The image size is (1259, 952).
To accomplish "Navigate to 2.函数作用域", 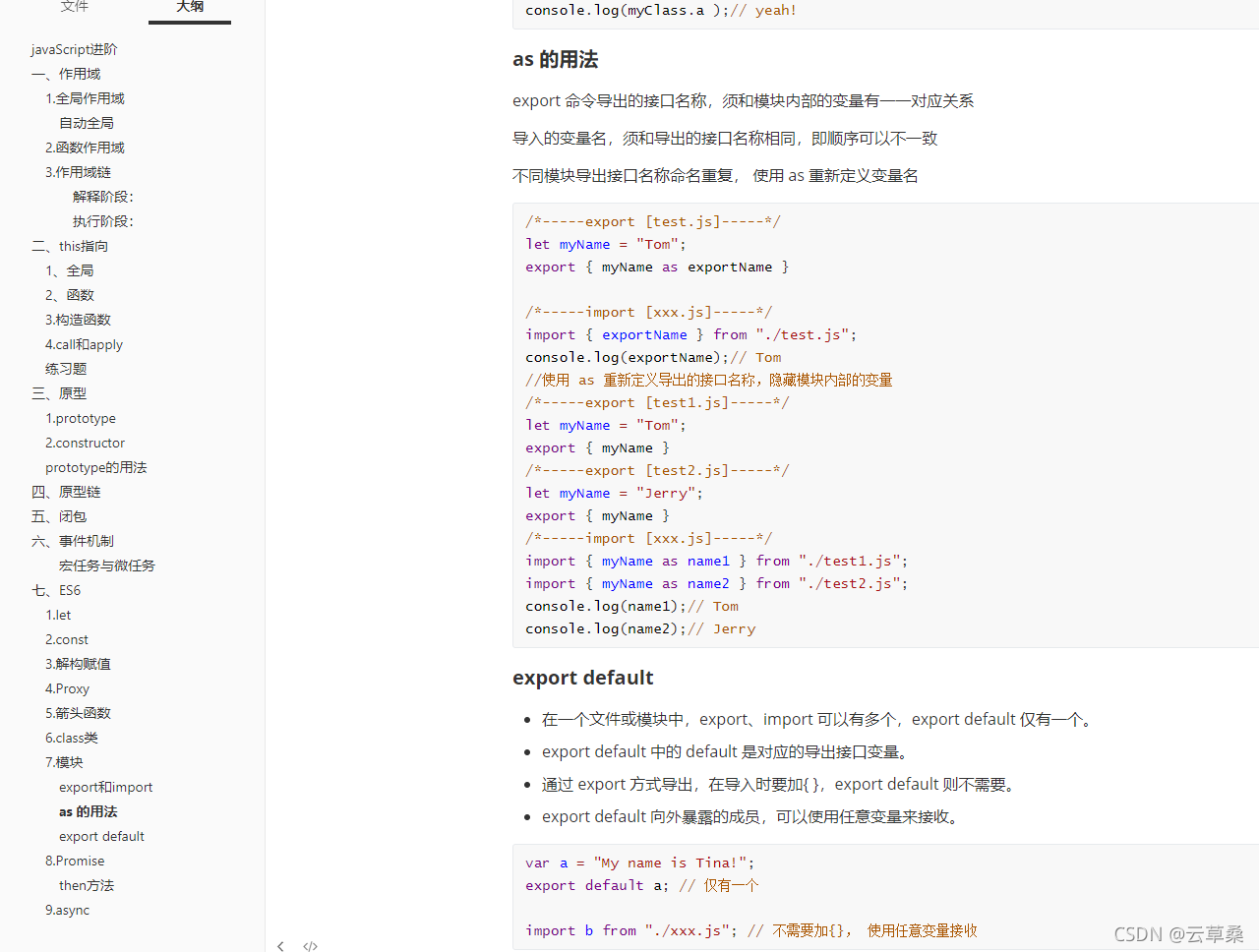I will tap(85, 148).
